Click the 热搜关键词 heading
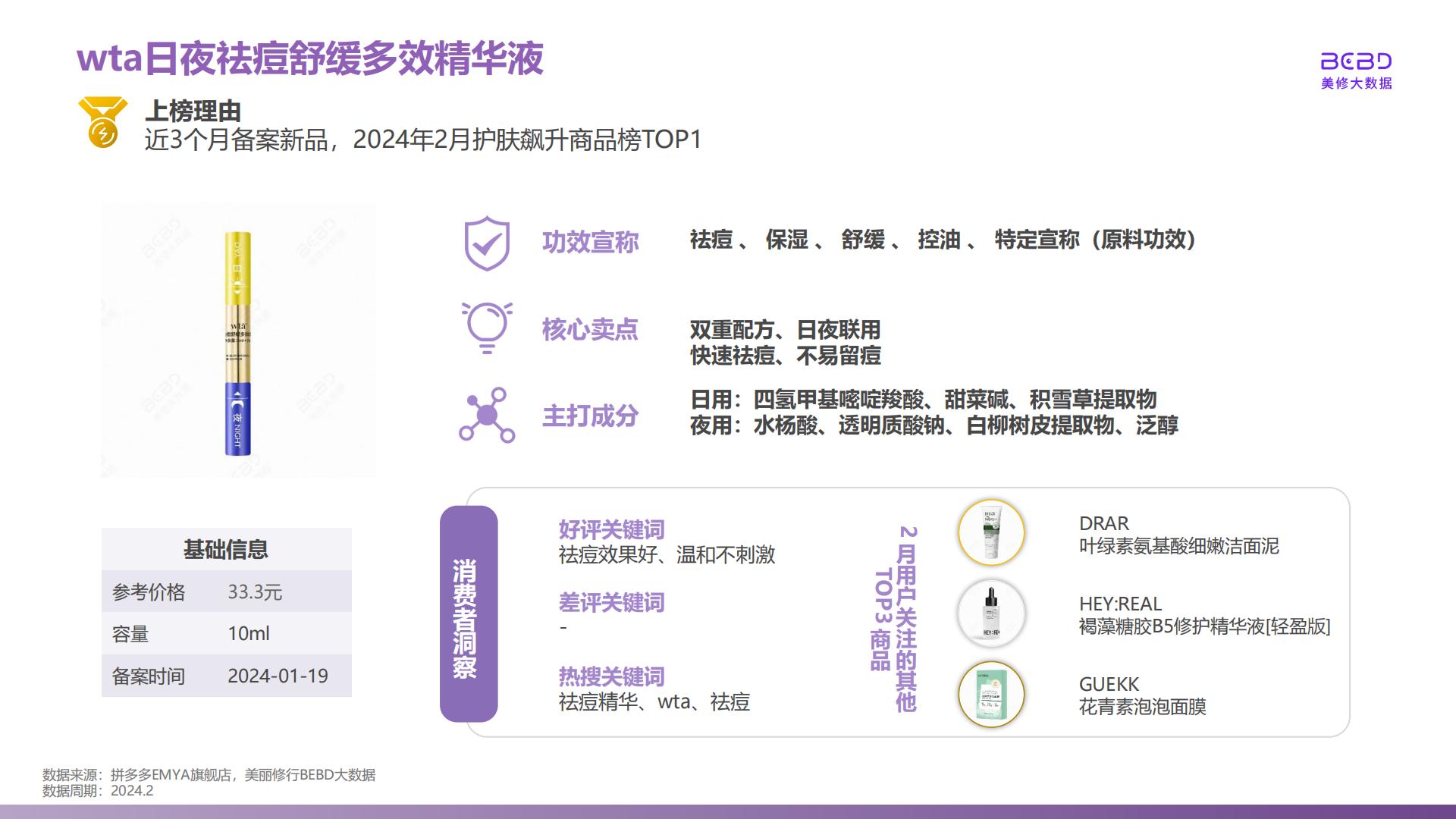 pyautogui.click(x=611, y=676)
